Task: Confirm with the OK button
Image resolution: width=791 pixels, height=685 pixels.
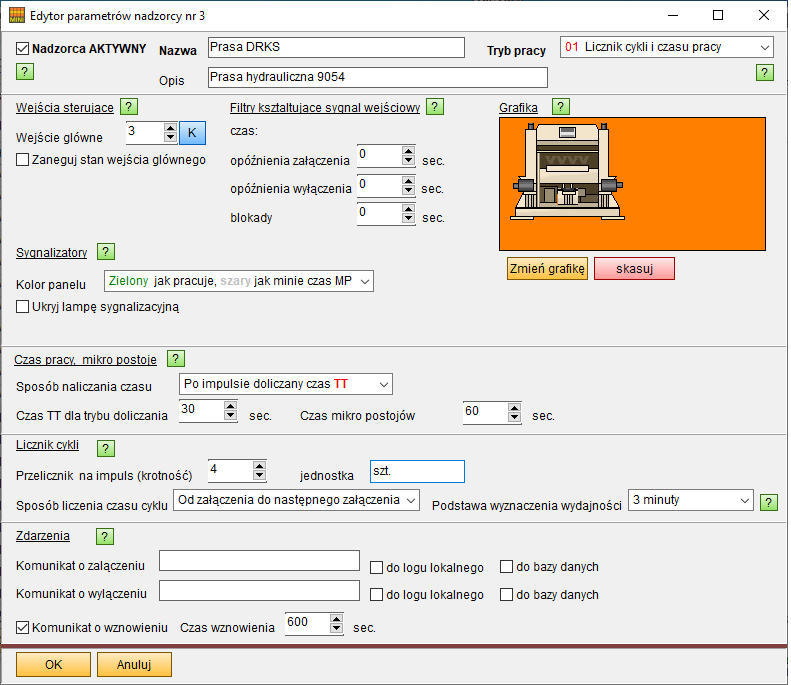Action: (x=53, y=664)
